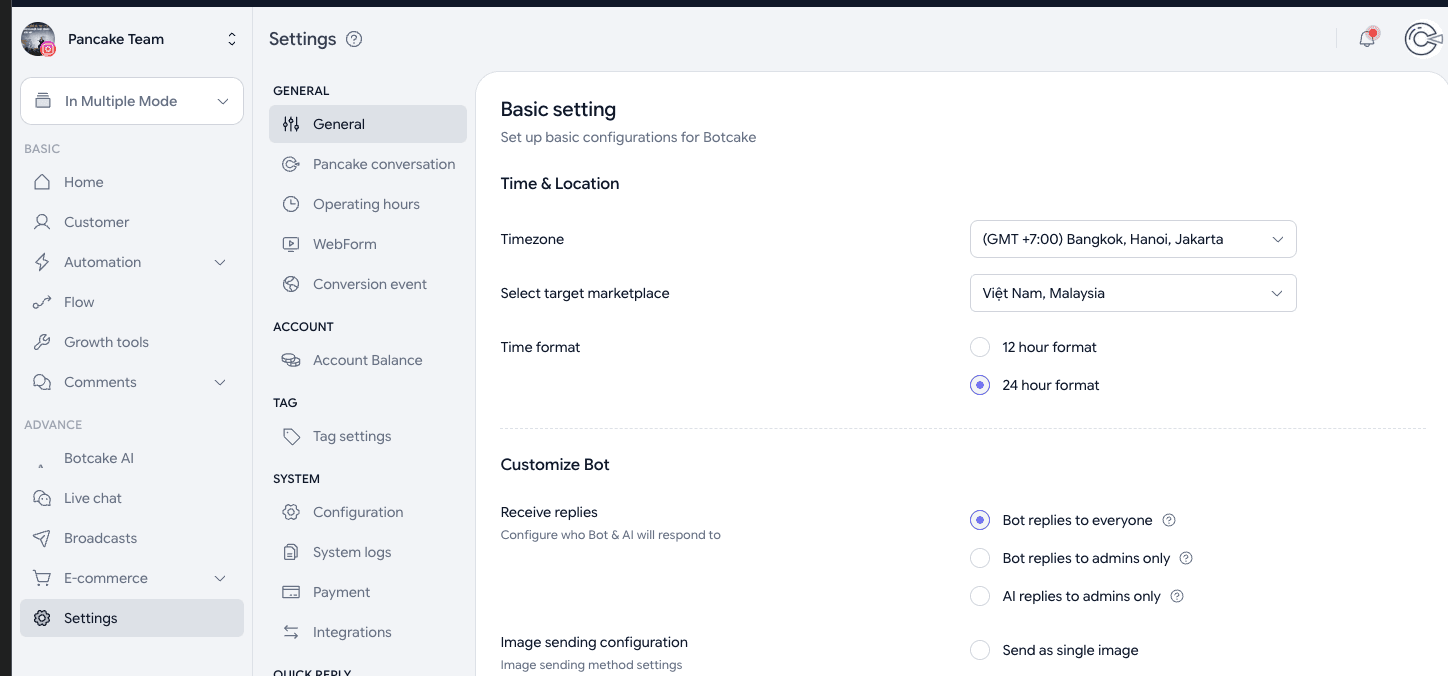Click the E-commerce shopping cart icon
Viewport: 1448px width, 676px height.
[42, 578]
